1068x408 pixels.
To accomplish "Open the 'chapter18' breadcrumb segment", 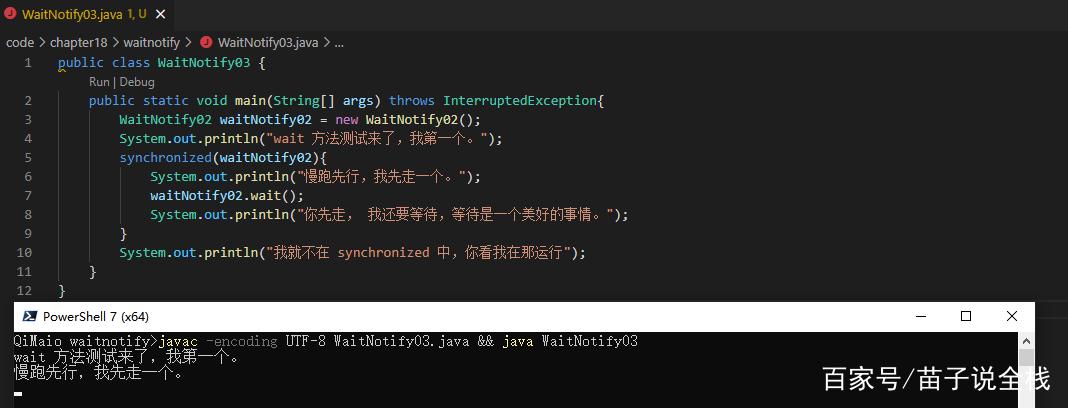I will (78, 42).
